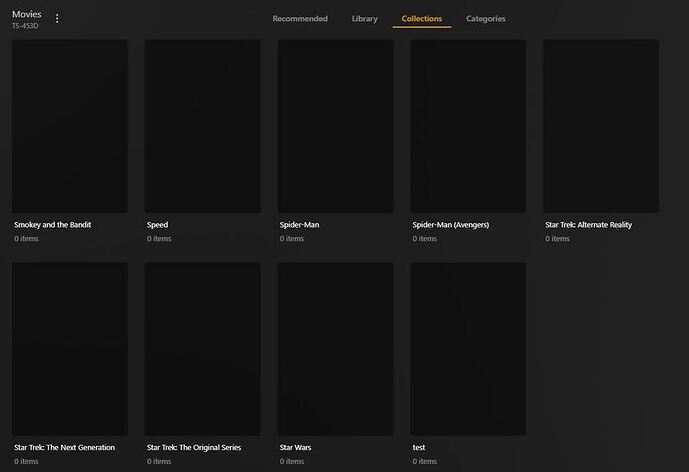The width and height of the screenshot is (689, 472).
Task: Click the TS-453D server name
Action: coord(25,26)
